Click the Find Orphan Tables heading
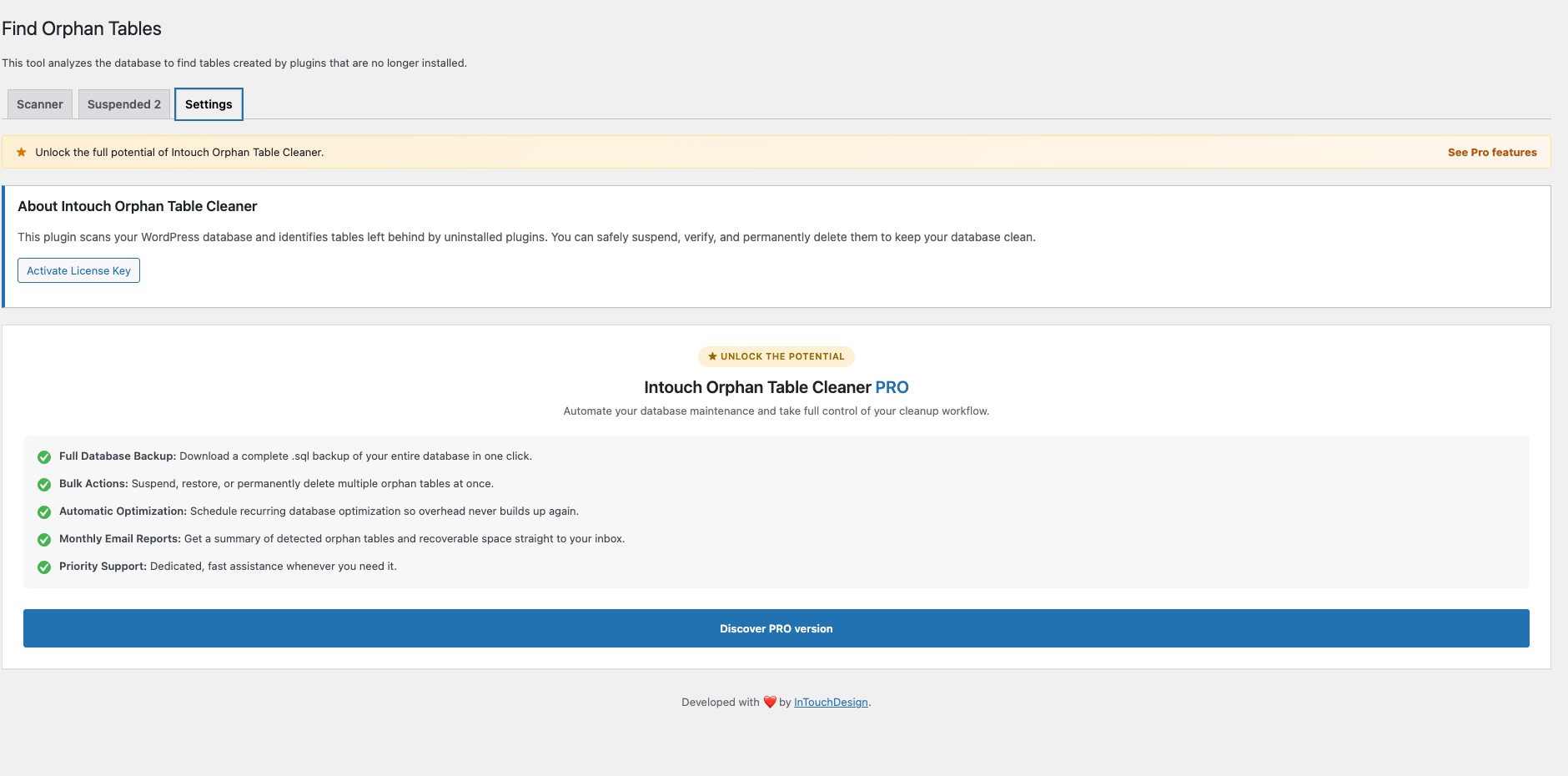Image resolution: width=1568 pixels, height=776 pixels. (x=82, y=28)
